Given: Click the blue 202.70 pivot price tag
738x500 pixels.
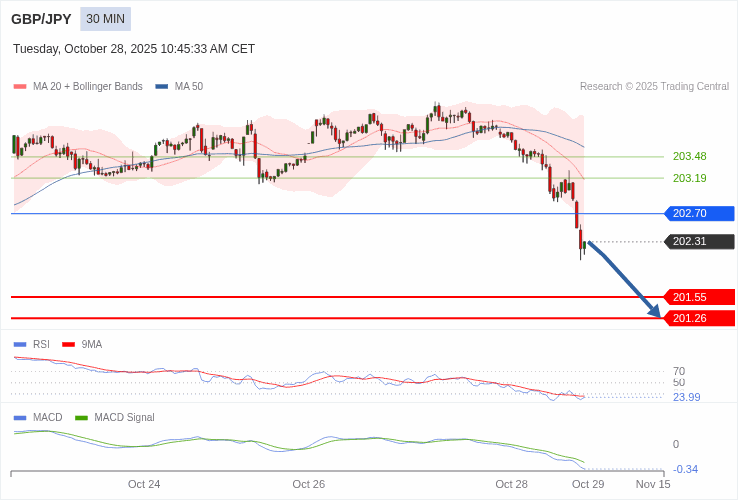Looking at the screenshot, I should pos(699,213).
